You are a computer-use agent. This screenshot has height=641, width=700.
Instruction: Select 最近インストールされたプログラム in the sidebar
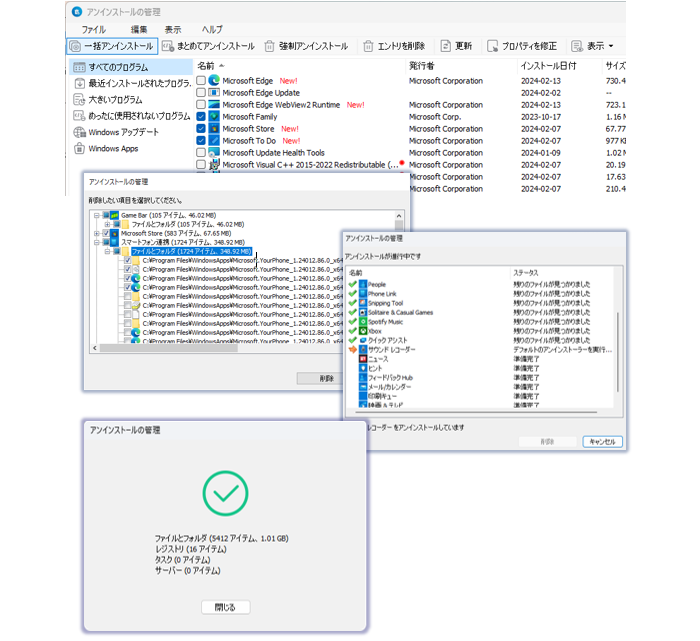tap(131, 83)
